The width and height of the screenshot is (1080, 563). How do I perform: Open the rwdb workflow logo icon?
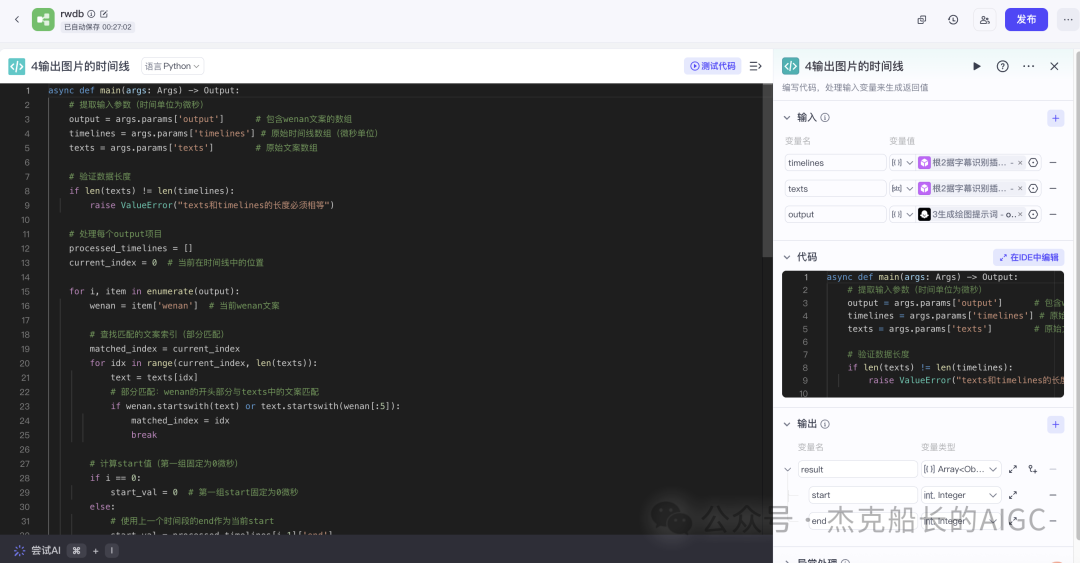tap(43, 19)
